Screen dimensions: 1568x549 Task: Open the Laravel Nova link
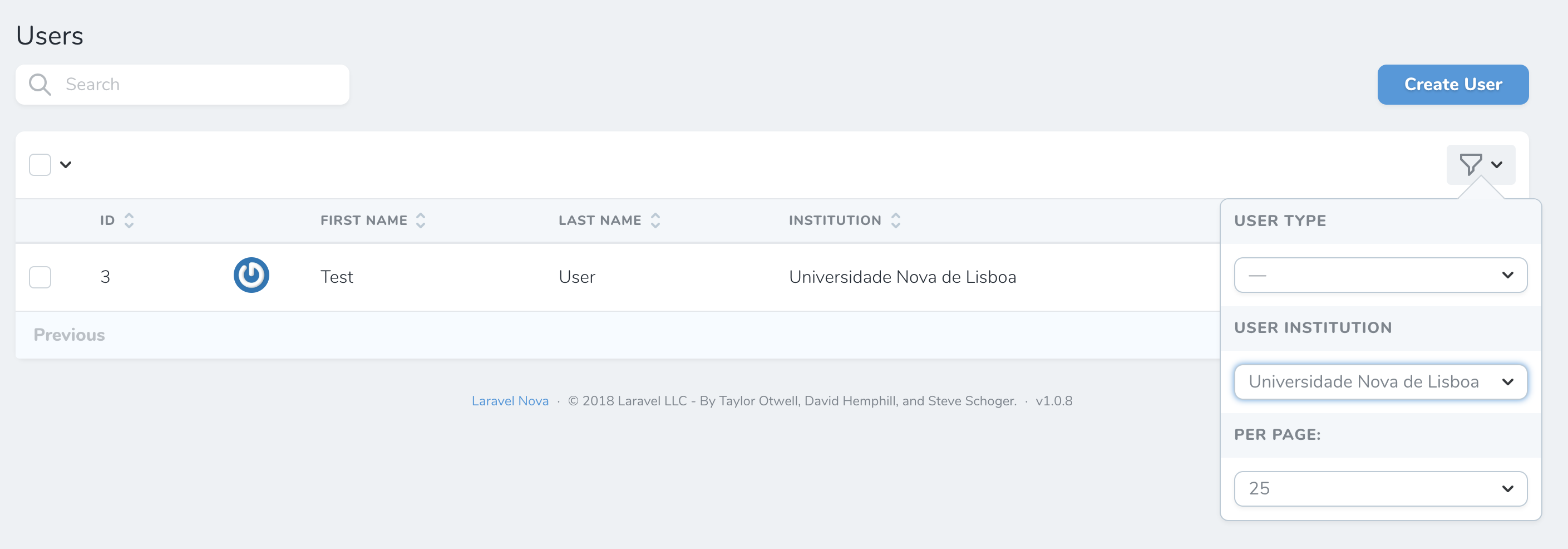(x=510, y=400)
